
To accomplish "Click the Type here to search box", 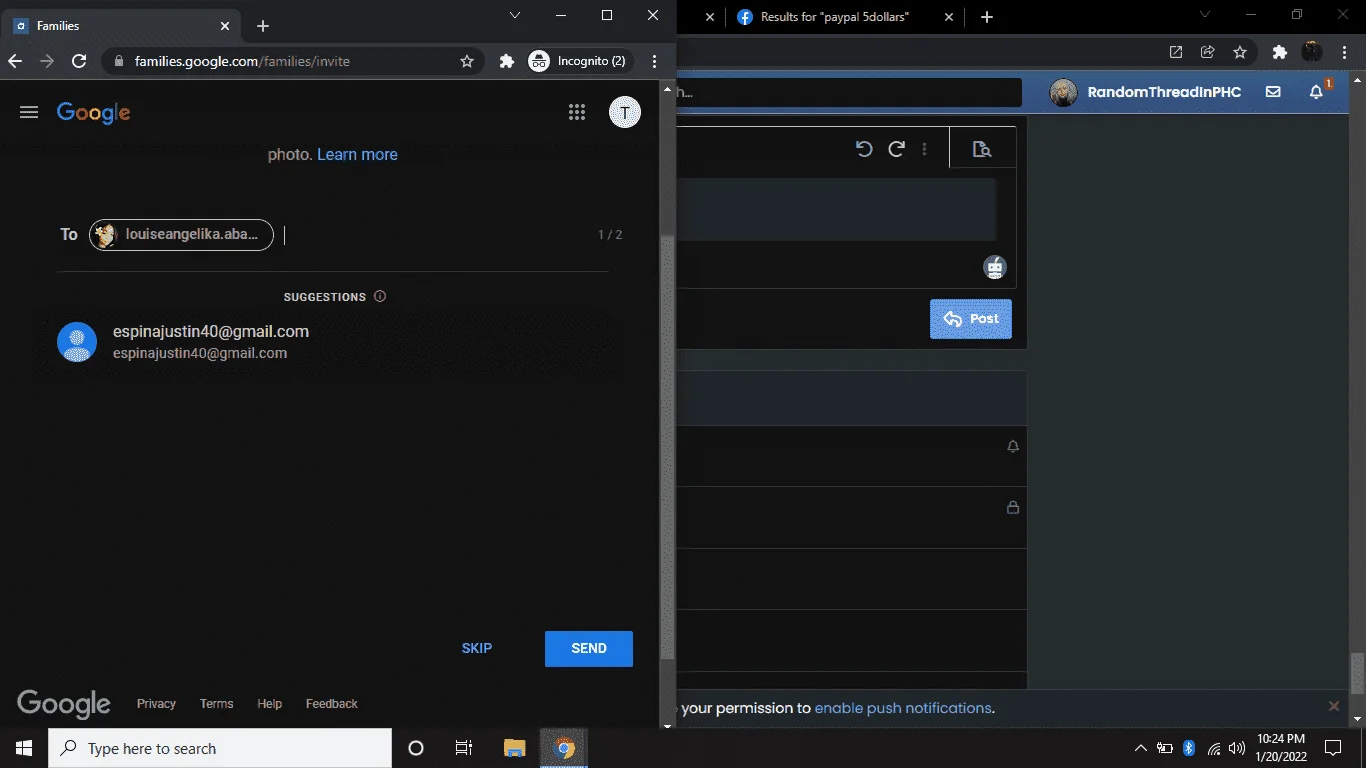I will coord(220,748).
